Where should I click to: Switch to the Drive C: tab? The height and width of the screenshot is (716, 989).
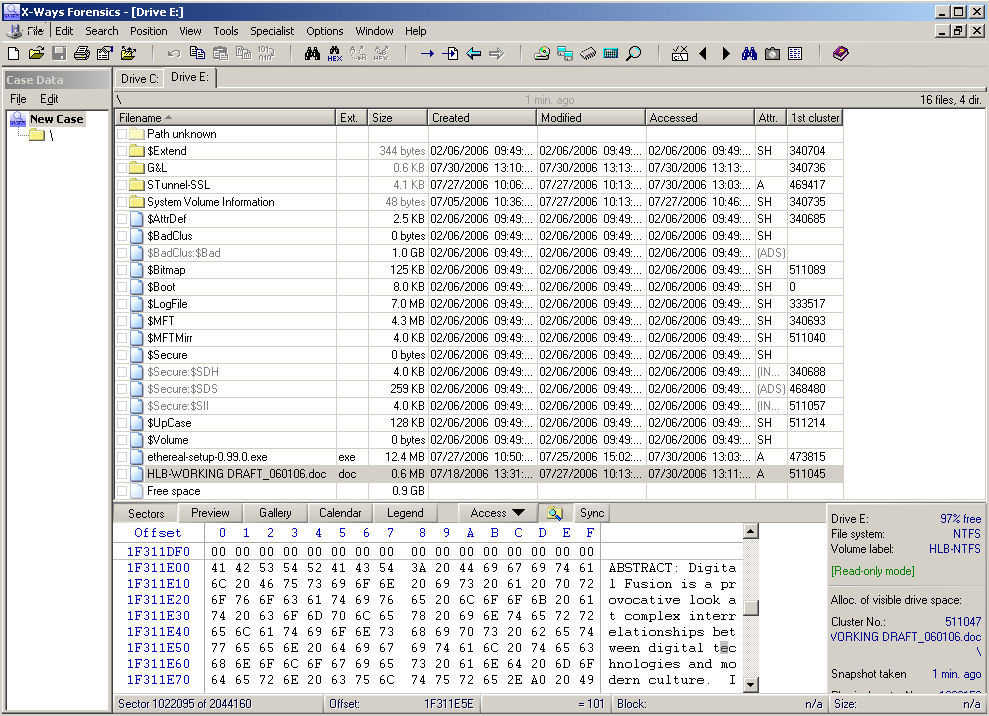point(139,78)
